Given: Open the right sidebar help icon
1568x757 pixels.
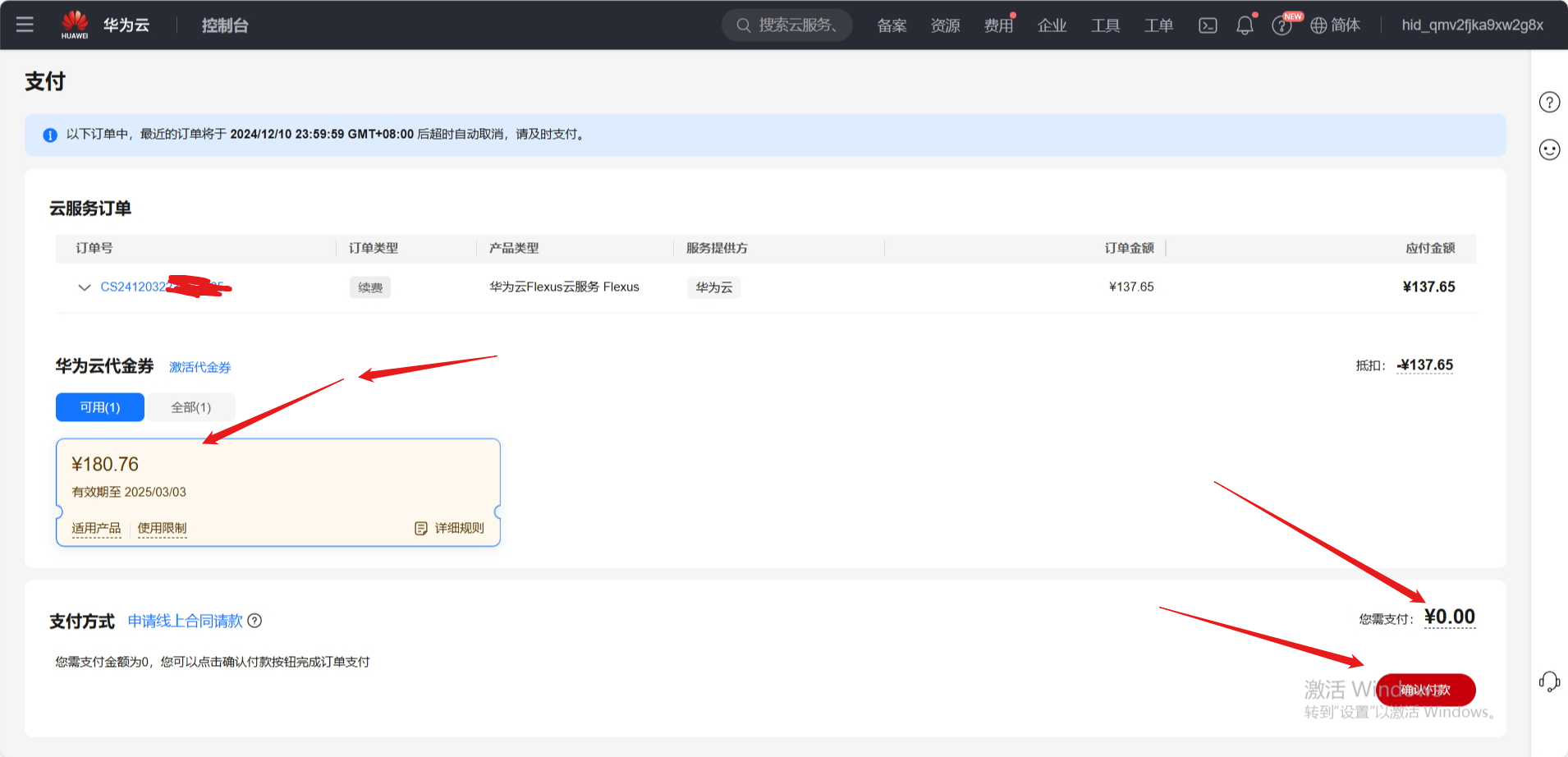Looking at the screenshot, I should click(1548, 102).
